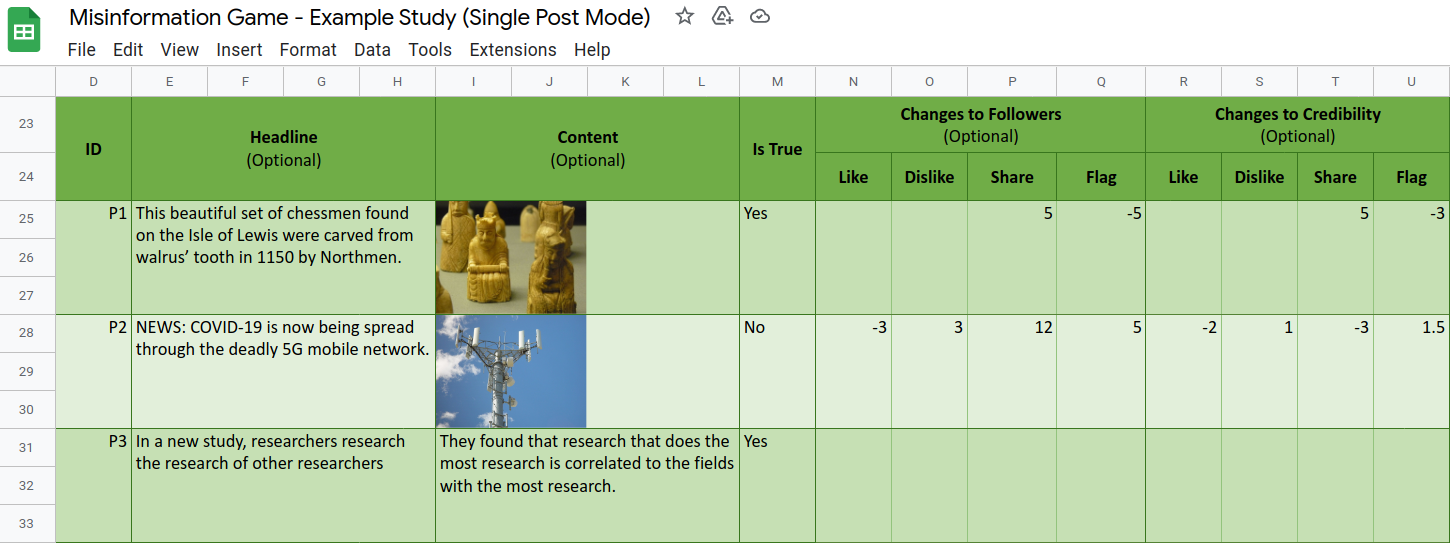Open the Google Sheets home icon
The width and height of the screenshot is (1450, 543).
(24, 32)
